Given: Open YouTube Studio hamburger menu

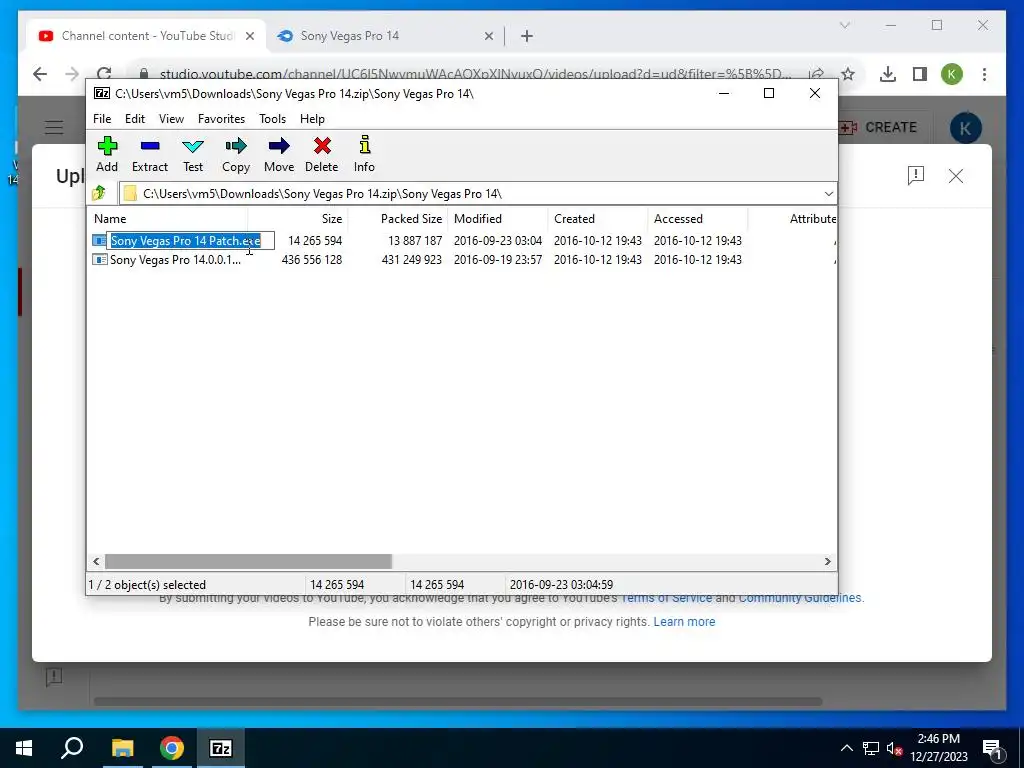Looking at the screenshot, I should [x=54, y=127].
